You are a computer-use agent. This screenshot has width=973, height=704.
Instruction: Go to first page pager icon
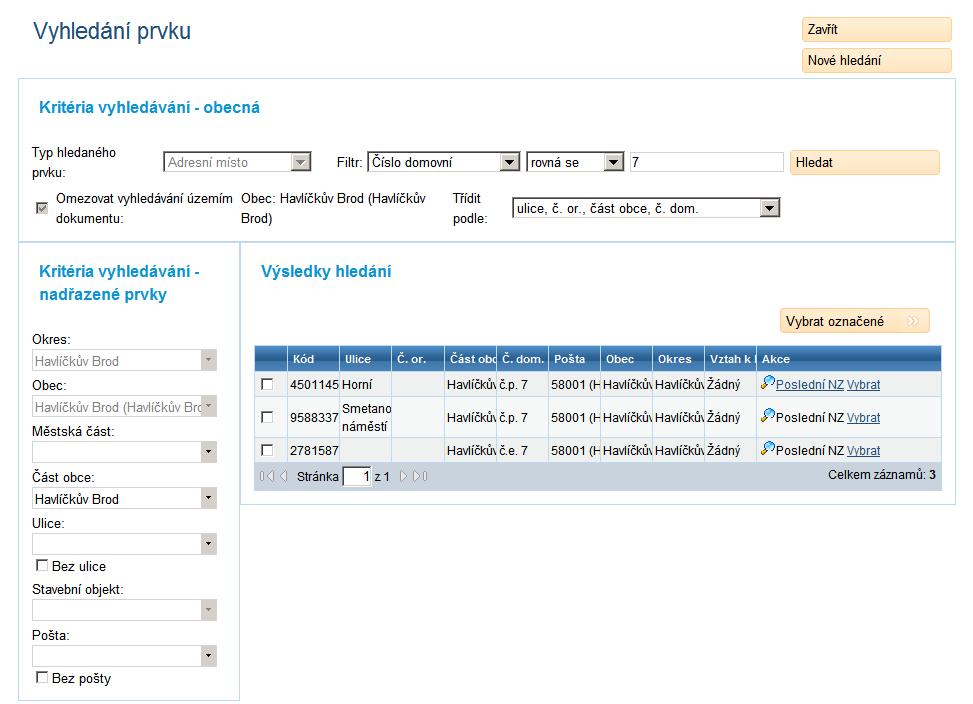(267, 476)
